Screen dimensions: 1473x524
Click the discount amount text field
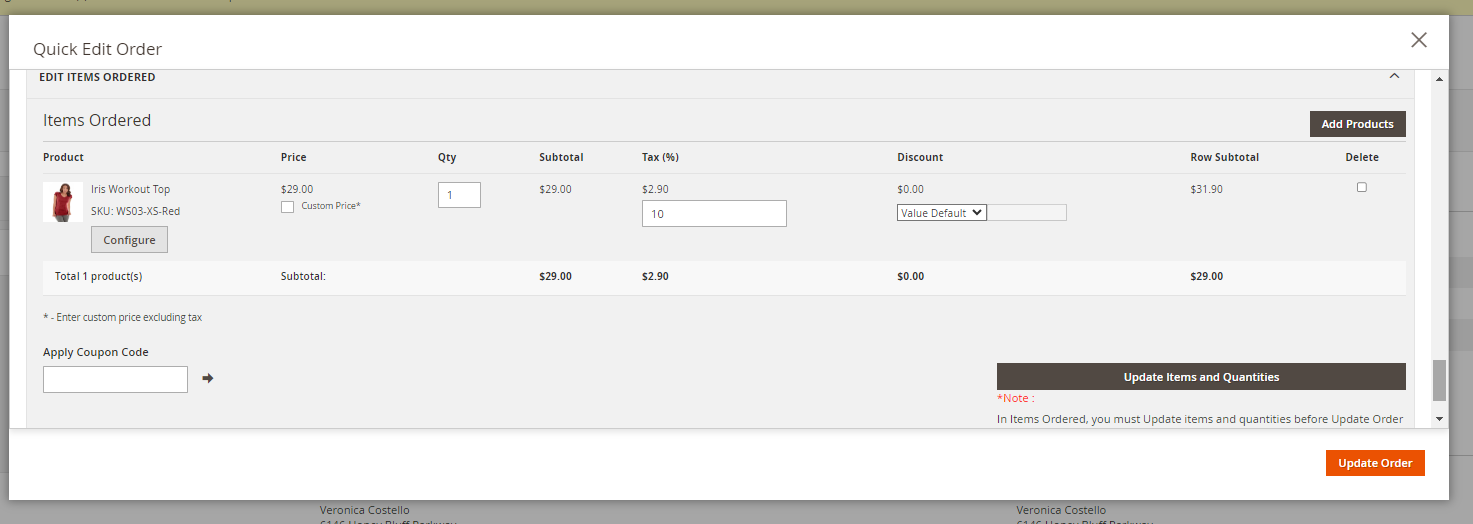point(1026,213)
